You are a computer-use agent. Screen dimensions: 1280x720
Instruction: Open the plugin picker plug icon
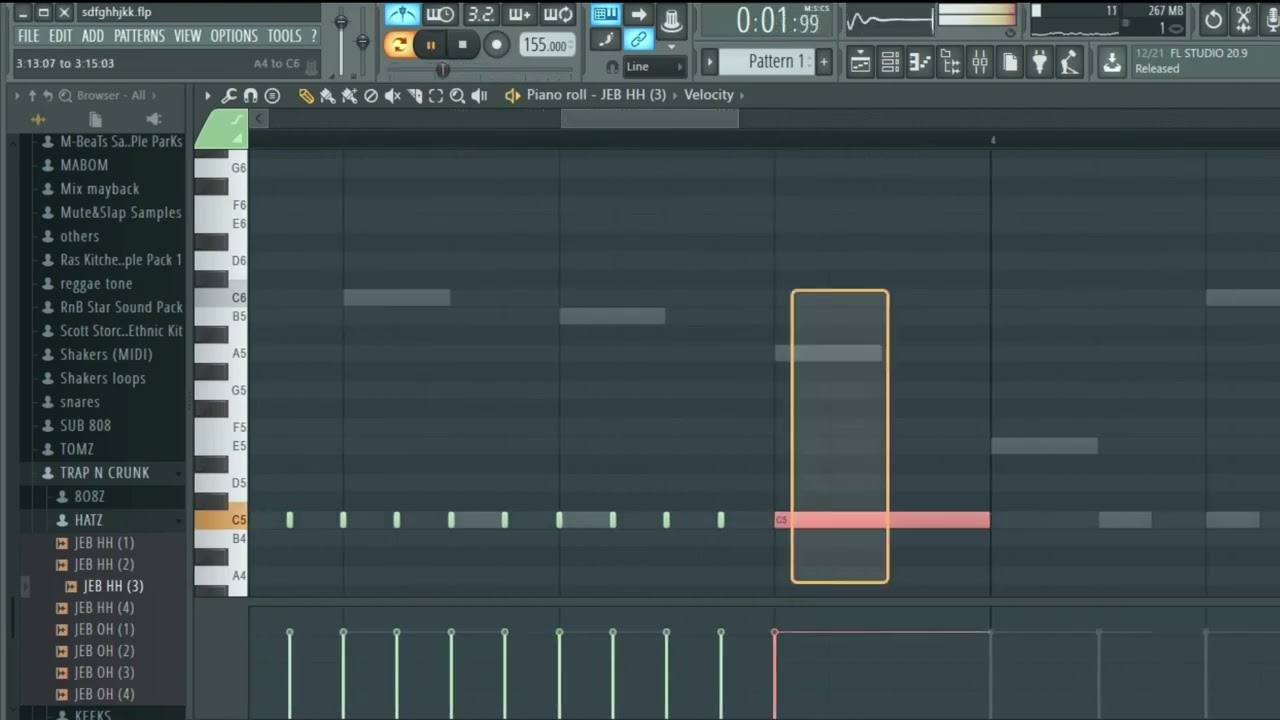1040,63
